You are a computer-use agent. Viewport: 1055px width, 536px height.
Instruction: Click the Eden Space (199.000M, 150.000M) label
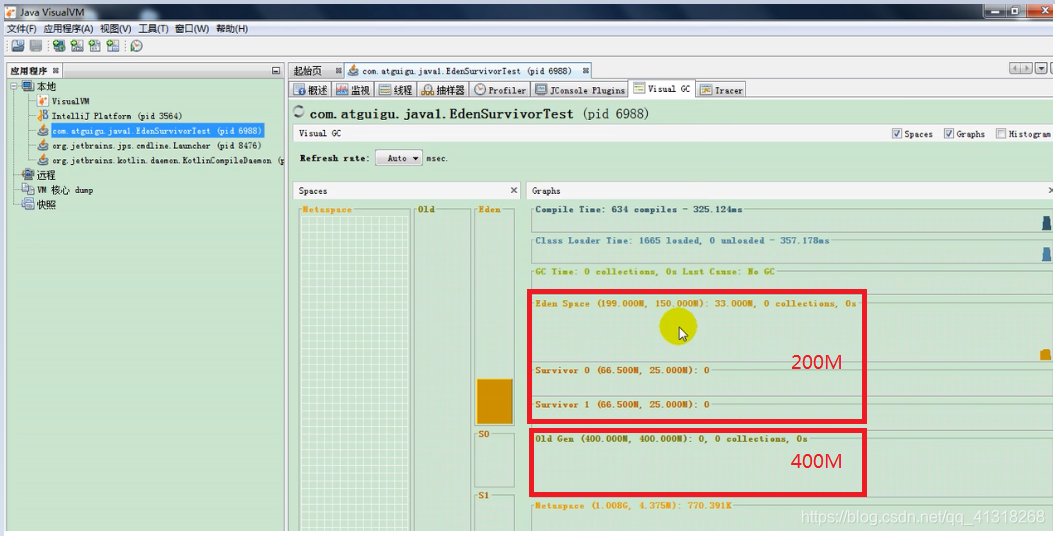[696, 303]
